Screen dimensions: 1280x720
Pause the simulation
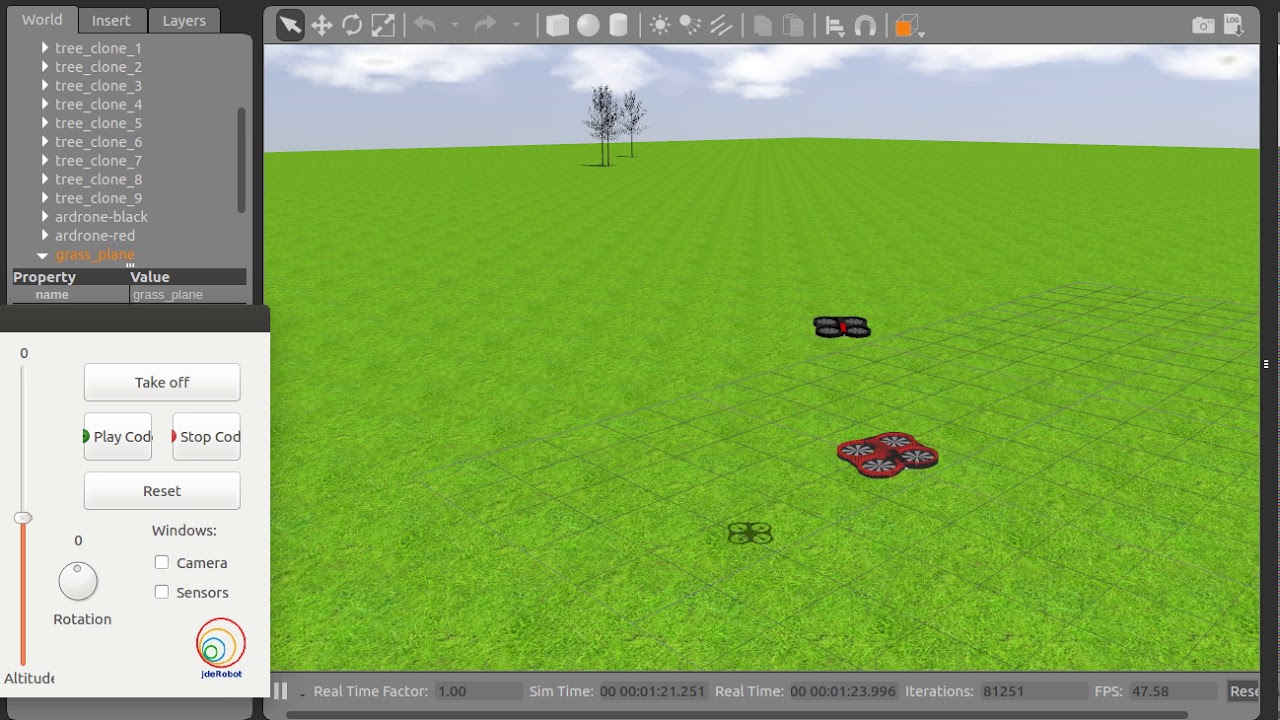click(x=281, y=691)
